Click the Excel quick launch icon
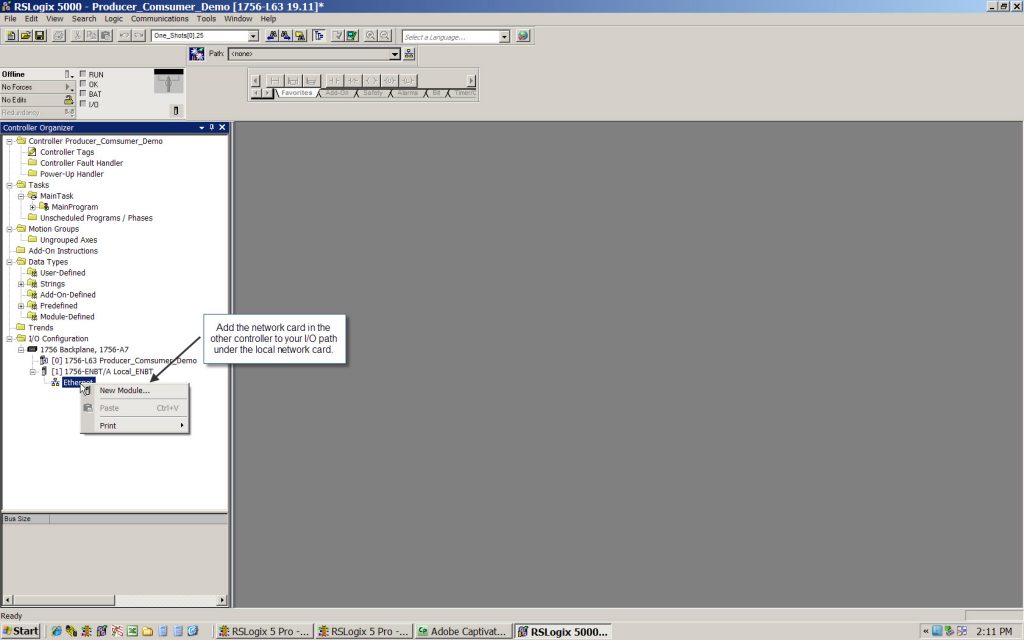This screenshot has height=640, width=1024. point(133,632)
